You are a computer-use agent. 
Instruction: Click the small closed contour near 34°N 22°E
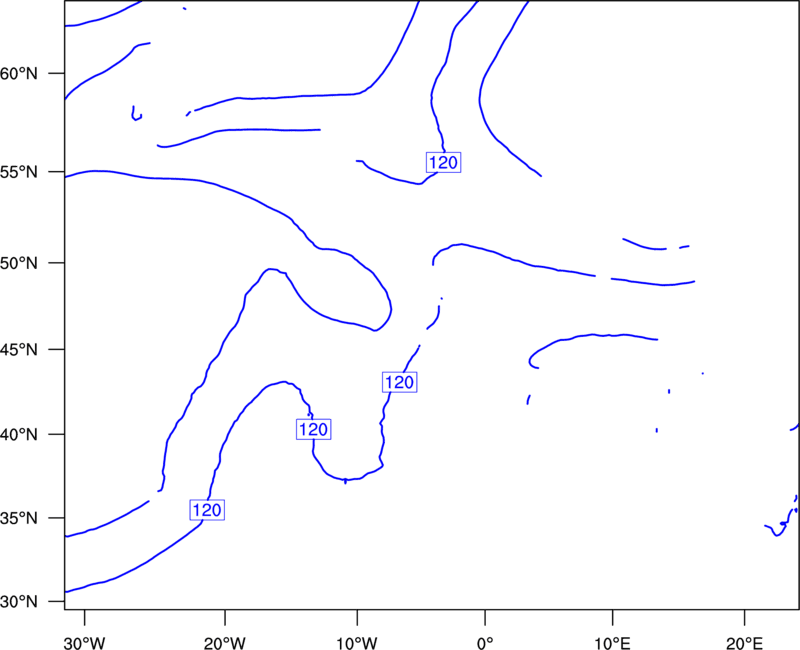(x=781, y=522)
